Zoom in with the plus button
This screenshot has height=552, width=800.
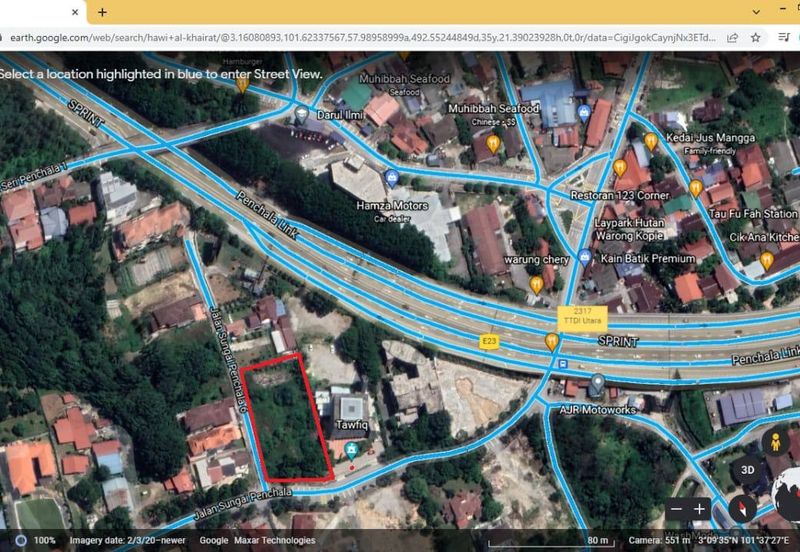(700, 509)
